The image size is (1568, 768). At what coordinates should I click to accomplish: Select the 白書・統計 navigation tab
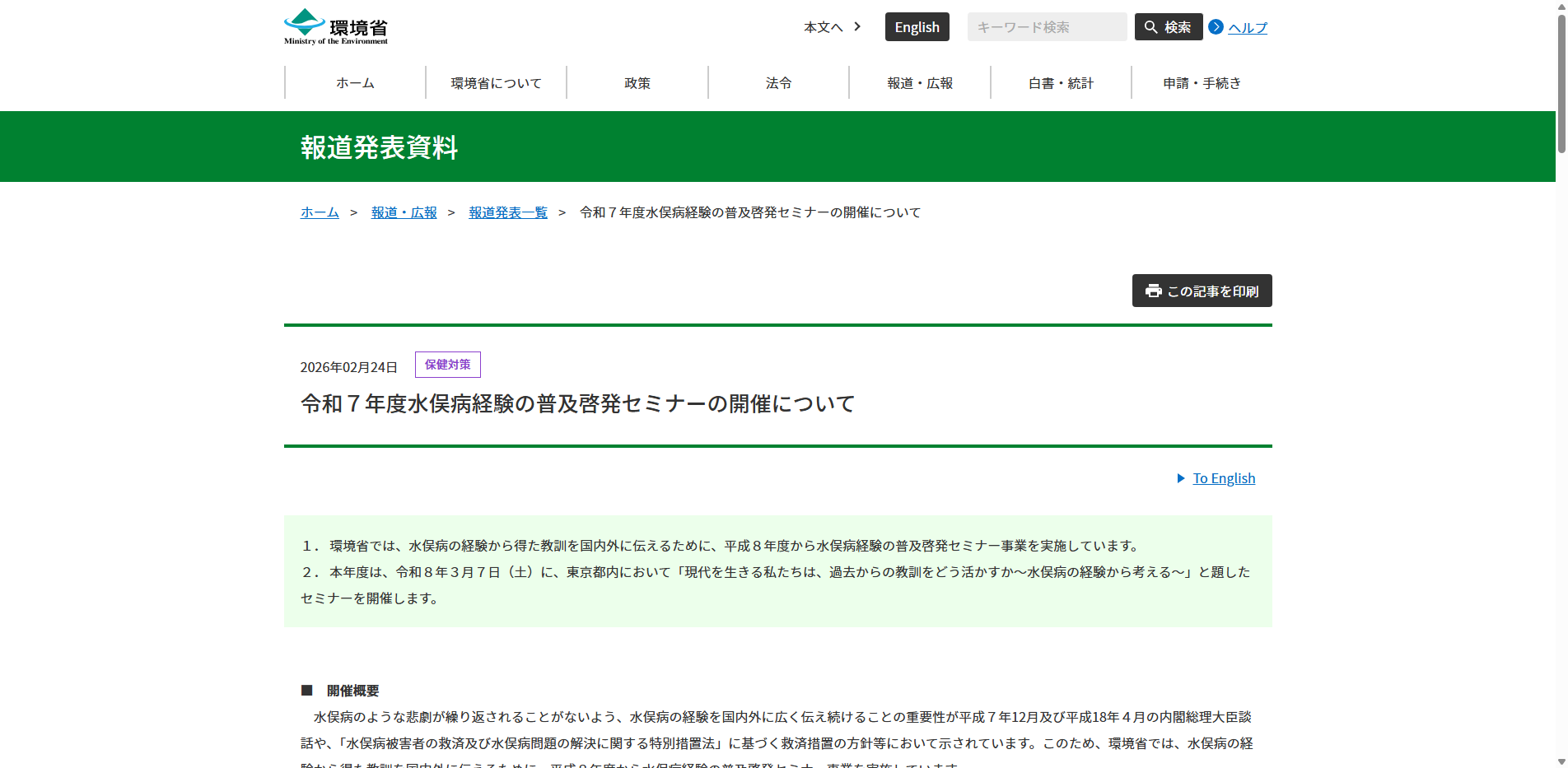(1061, 82)
